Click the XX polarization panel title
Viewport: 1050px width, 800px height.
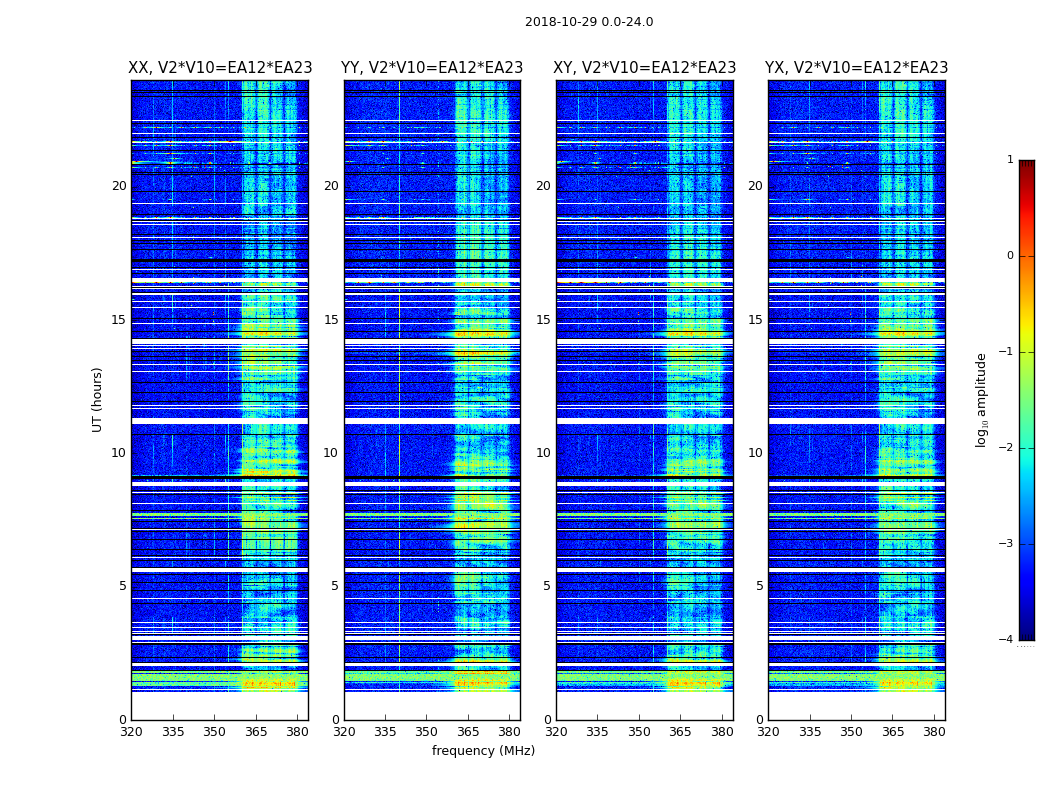(x=220, y=68)
